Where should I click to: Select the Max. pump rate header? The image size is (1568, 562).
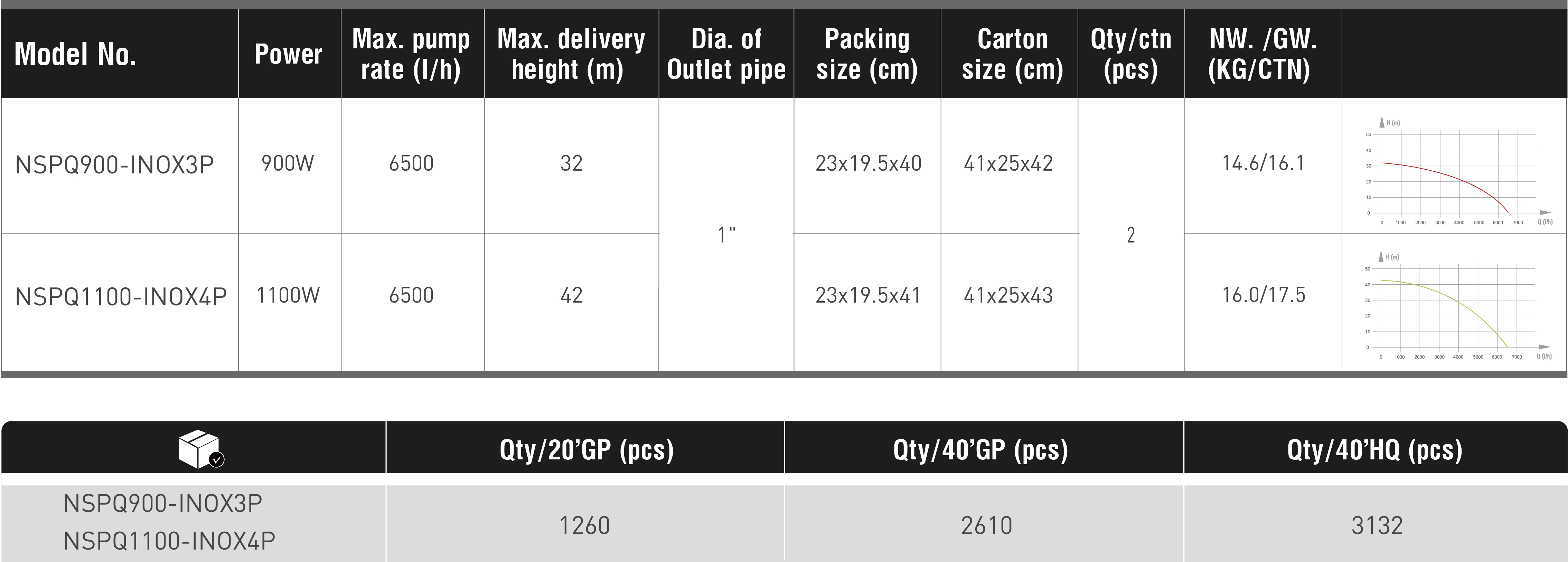pos(411,54)
